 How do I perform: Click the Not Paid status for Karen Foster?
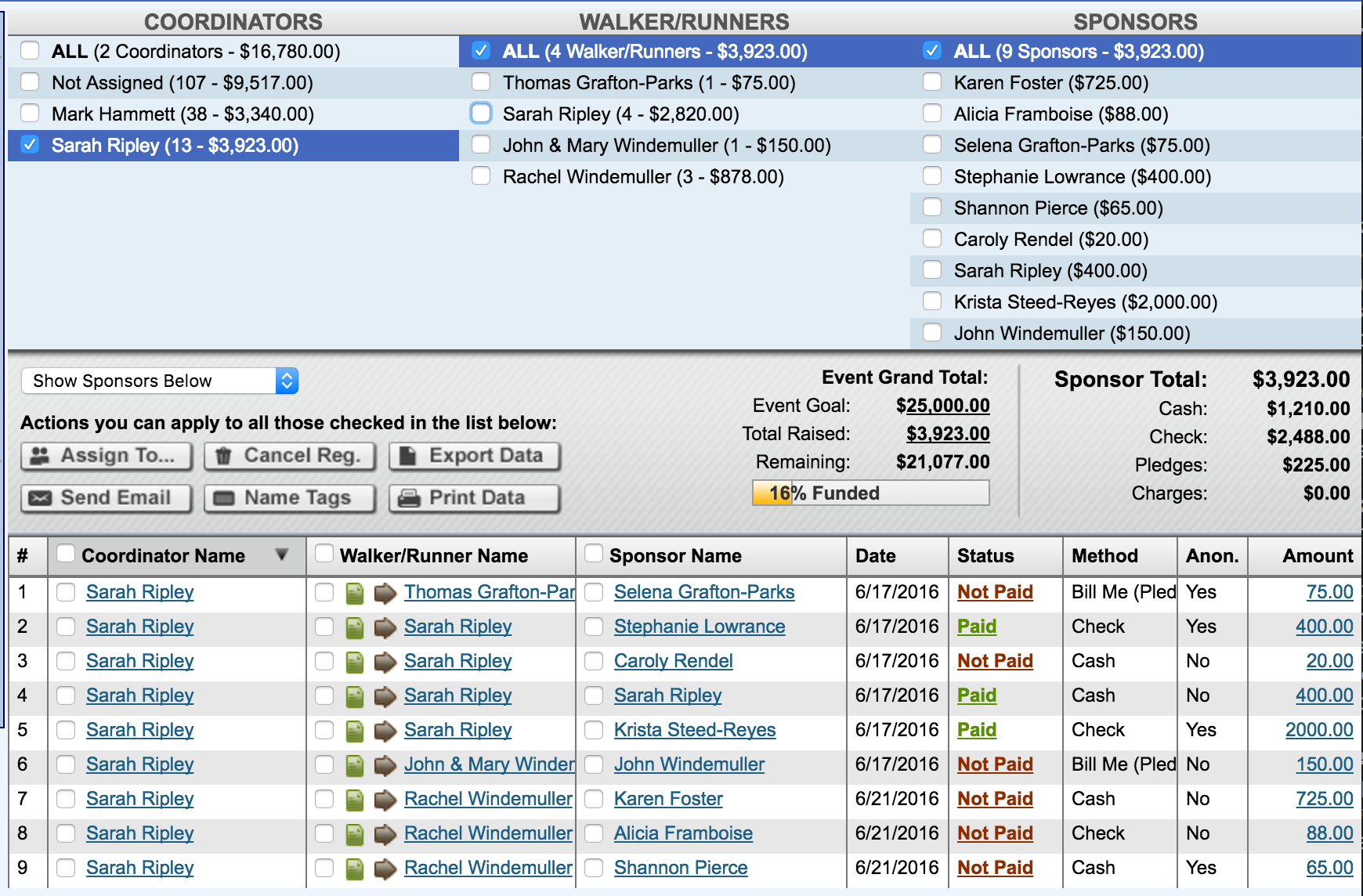[x=995, y=799]
